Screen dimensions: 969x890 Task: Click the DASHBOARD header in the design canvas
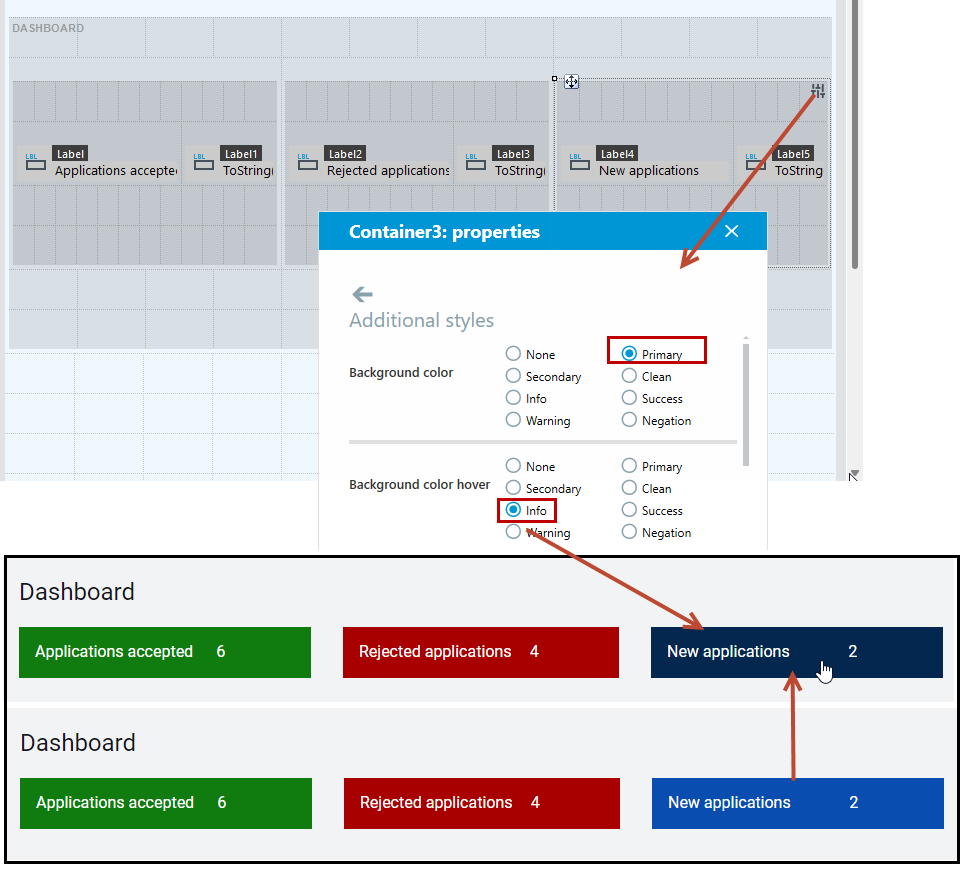[48, 28]
